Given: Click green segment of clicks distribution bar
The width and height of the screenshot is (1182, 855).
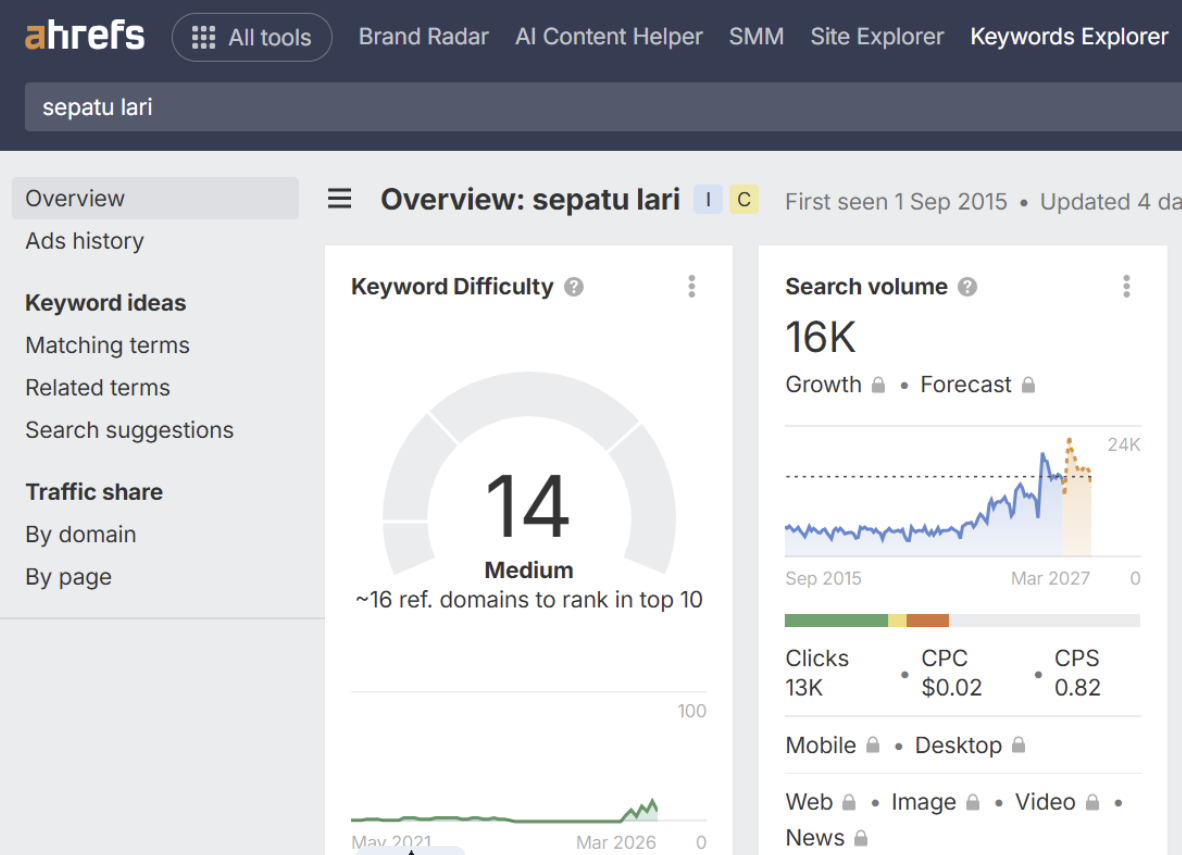Looking at the screenshot, I should tap(836, 621).
